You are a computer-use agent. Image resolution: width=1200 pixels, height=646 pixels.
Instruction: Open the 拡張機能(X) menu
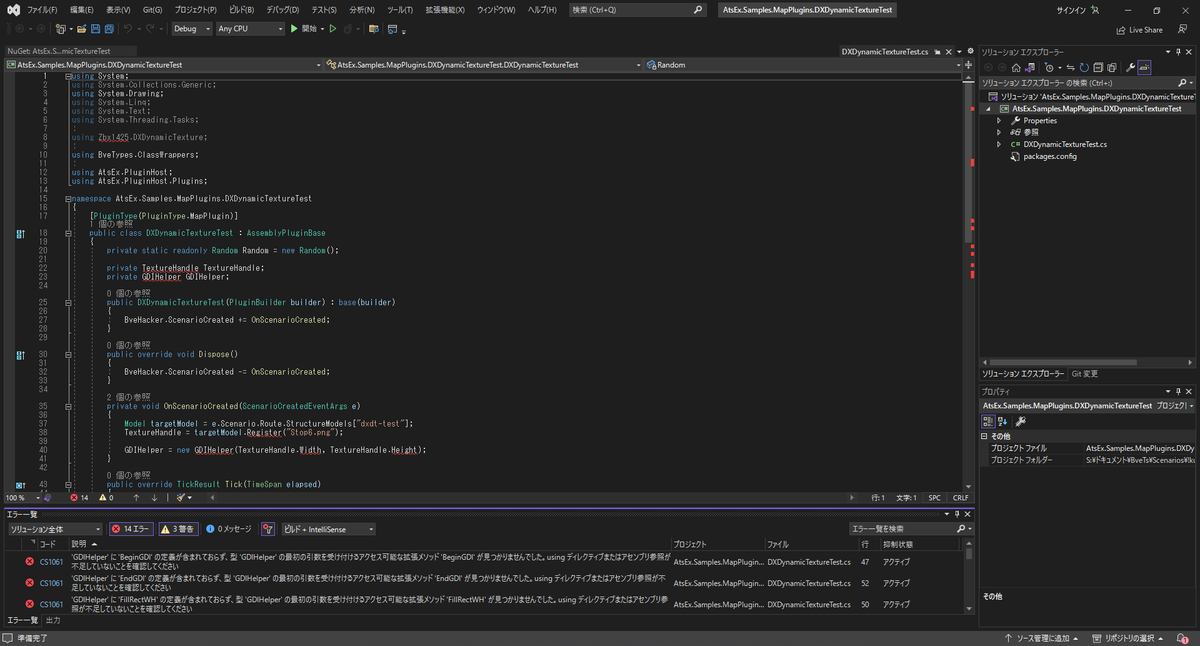[x=445, y=9]
